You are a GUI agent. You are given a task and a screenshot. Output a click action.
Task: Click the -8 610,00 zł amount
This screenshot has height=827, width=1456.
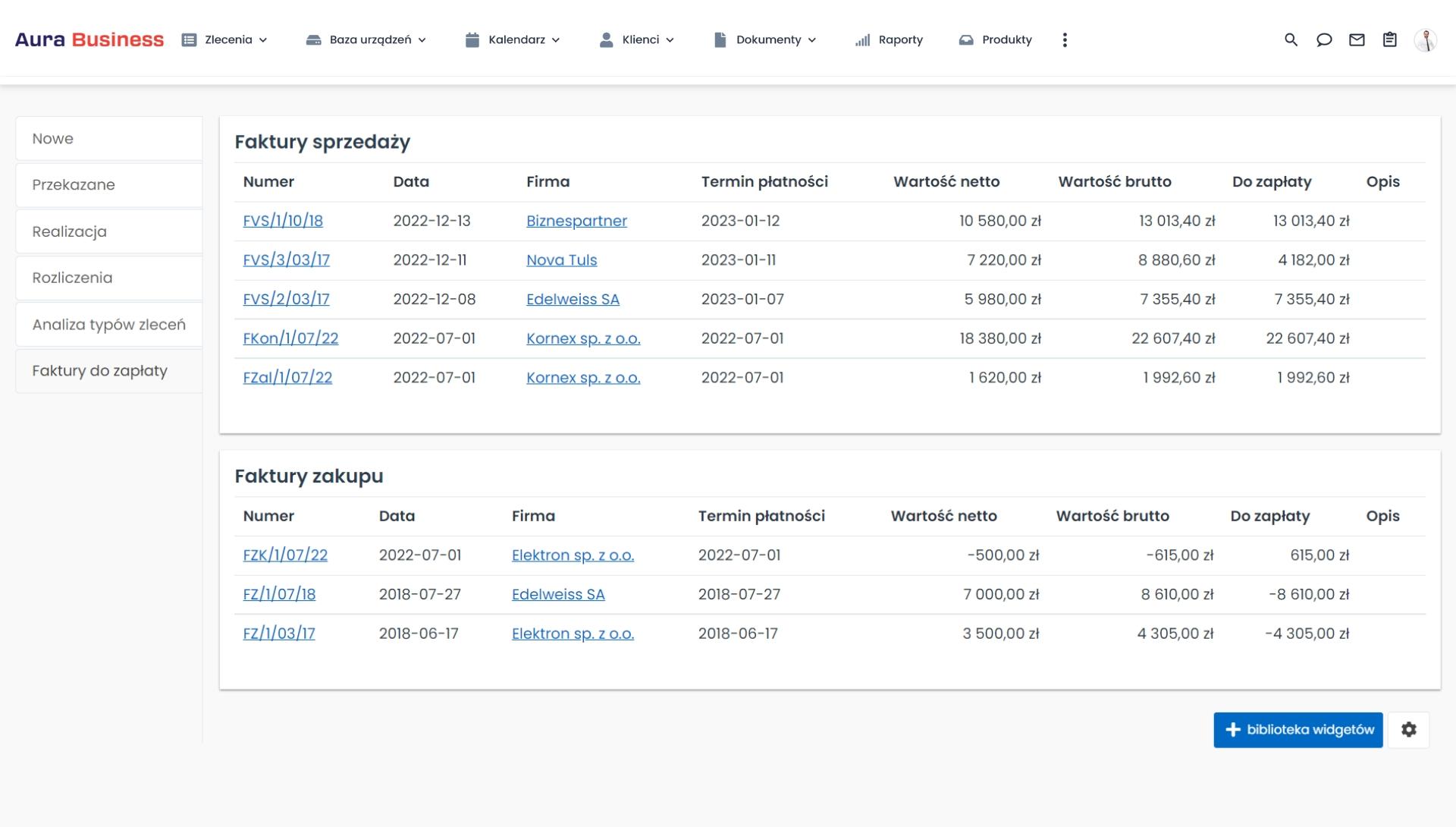[x=1309, y=594]
